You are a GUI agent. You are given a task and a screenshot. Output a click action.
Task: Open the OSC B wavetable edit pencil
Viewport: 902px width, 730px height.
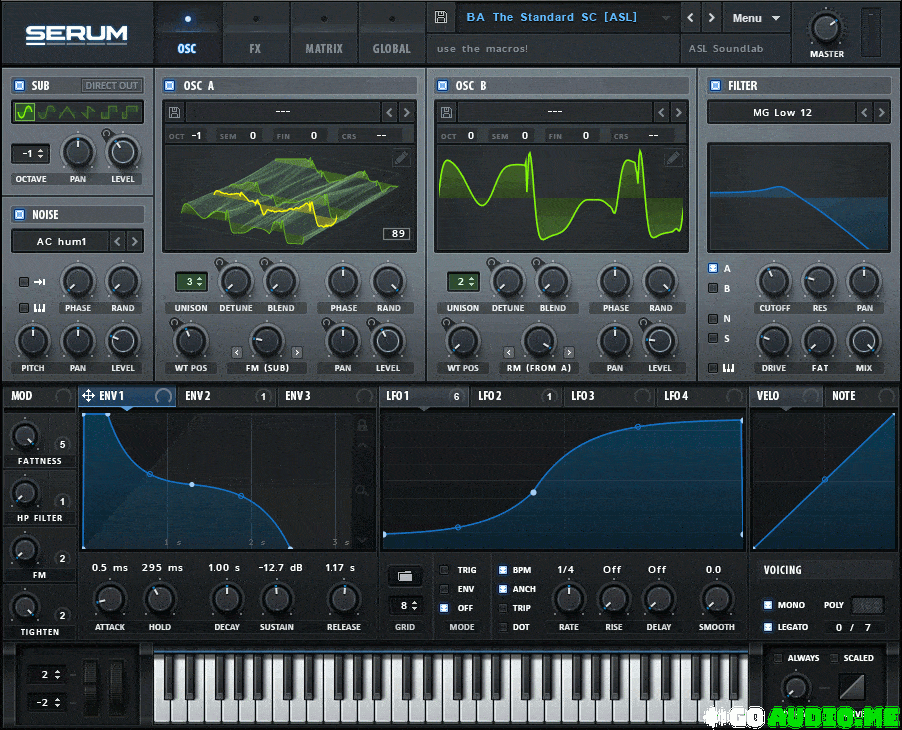(672, 157)
